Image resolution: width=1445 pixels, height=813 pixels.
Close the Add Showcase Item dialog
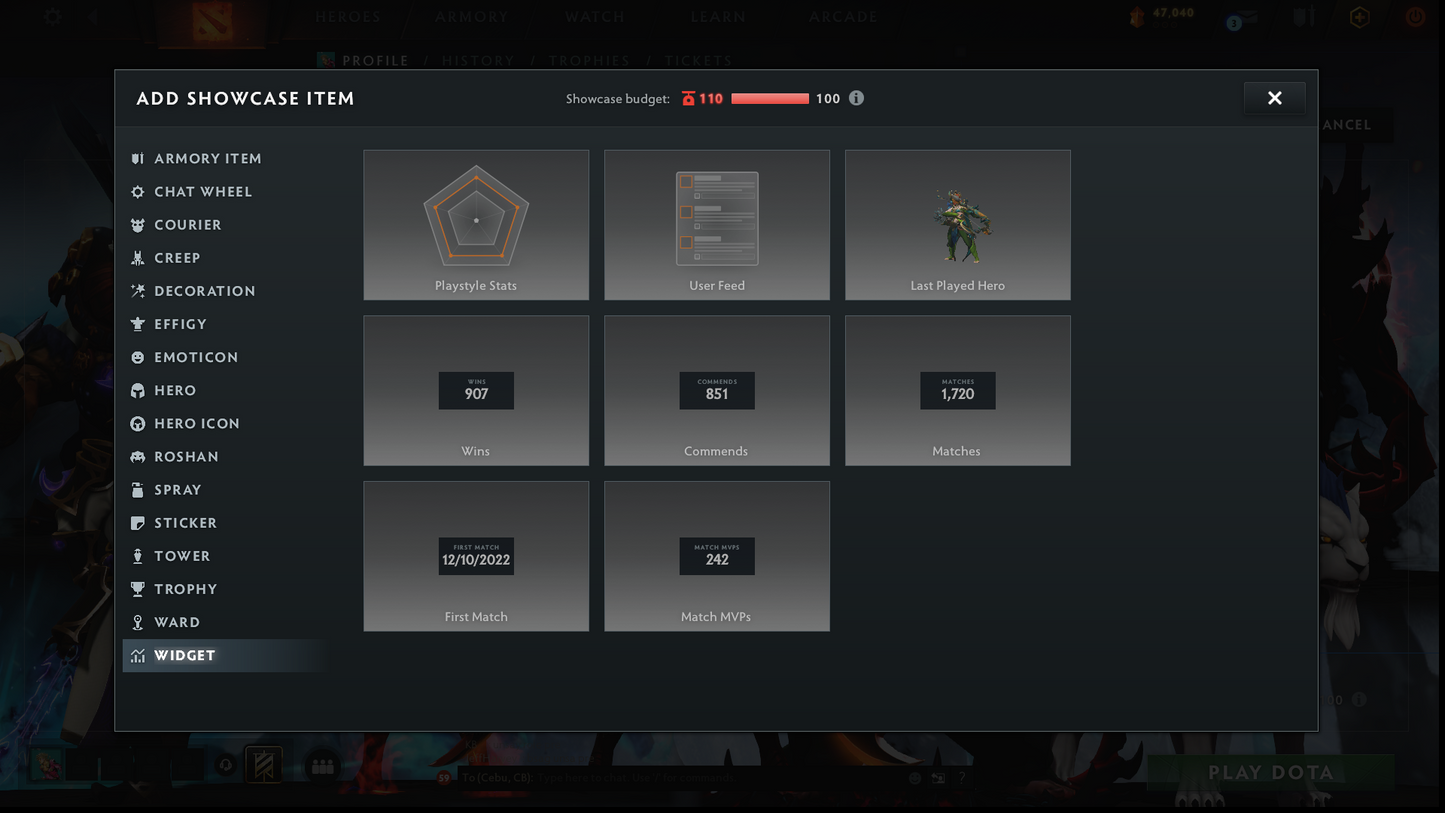coord(1275,98)
